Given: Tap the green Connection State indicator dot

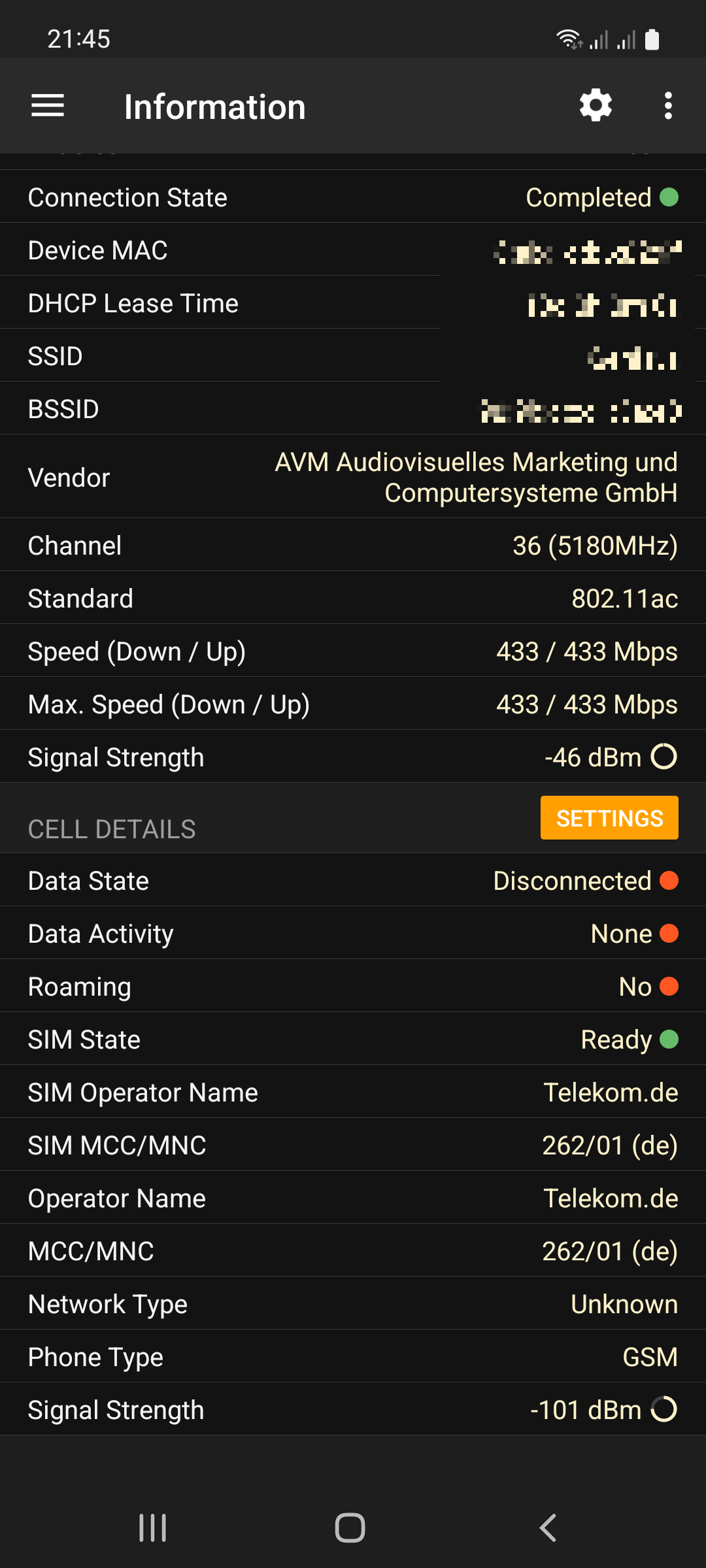Looking at the screenshot, I should [x=669, y=197].
